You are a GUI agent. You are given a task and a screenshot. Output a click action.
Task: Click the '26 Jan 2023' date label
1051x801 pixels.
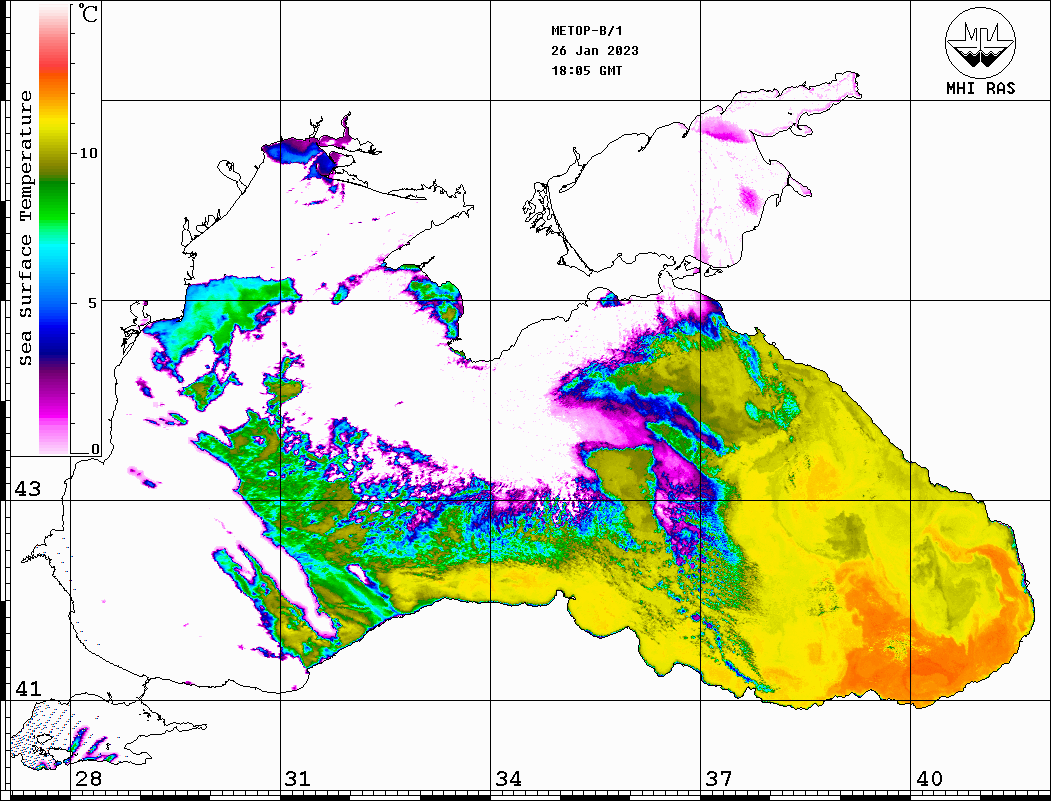pyautogui.click(x=595, y=51)
